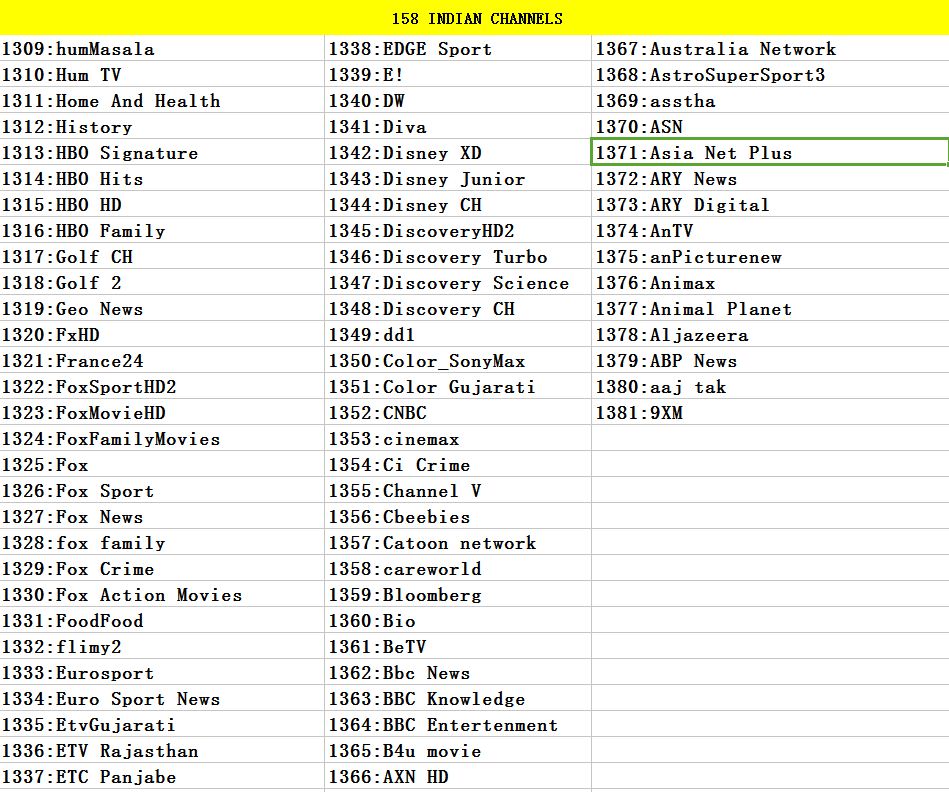Click cell '1359:Bloomberg'
This screenshot has height=792, width=949.
tap(458, 595)
